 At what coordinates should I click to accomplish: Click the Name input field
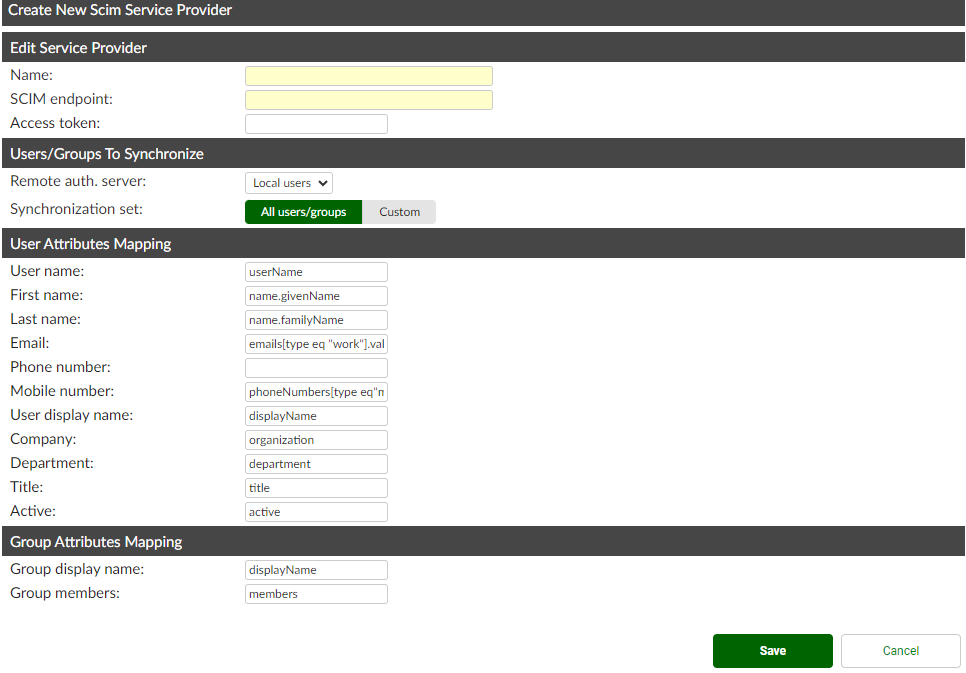[x=368, y=75]
